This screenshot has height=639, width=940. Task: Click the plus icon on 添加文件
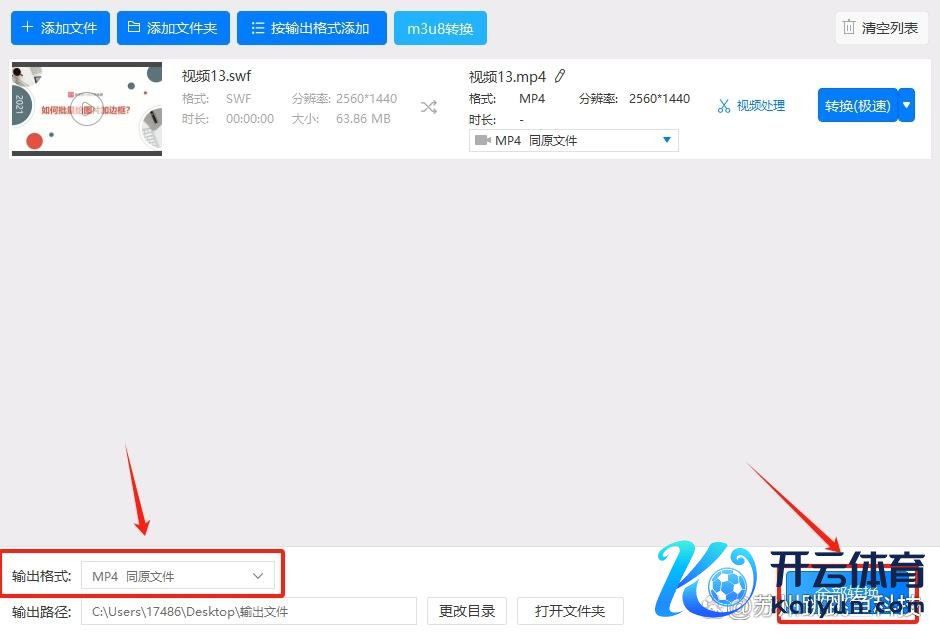(x=27, y=28)
